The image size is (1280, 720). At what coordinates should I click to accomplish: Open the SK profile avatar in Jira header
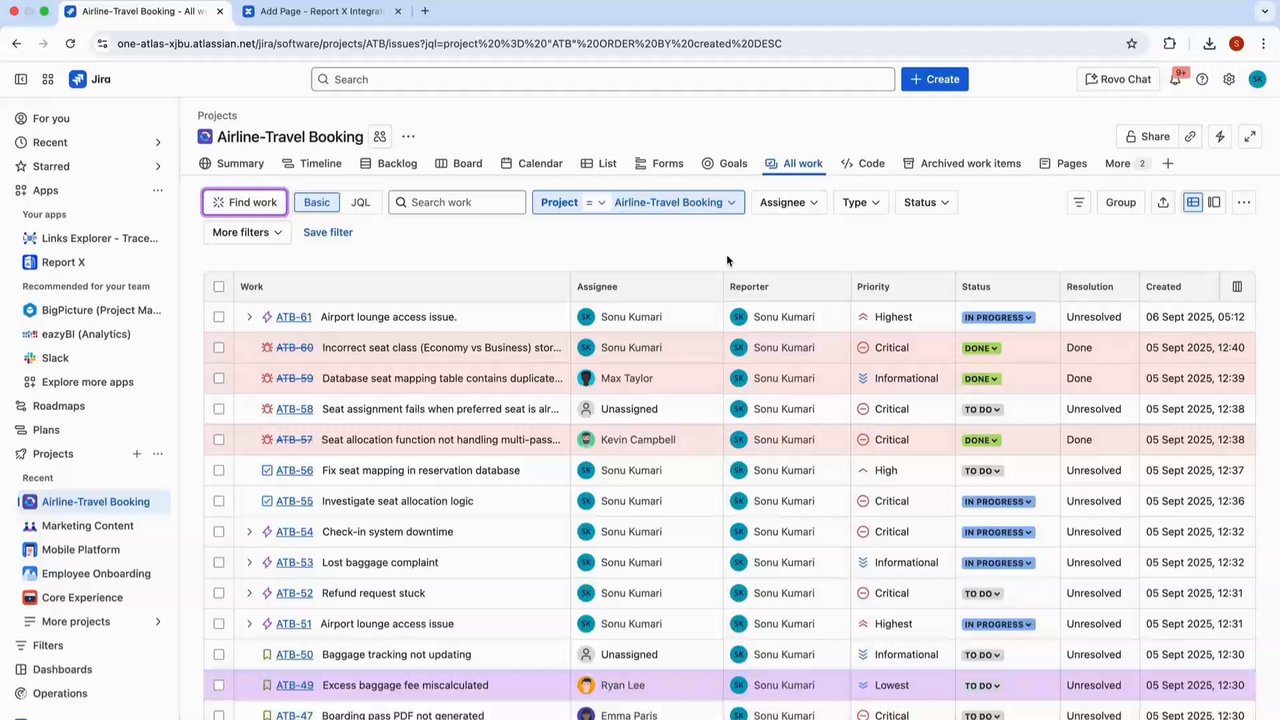pos(1257,79)
